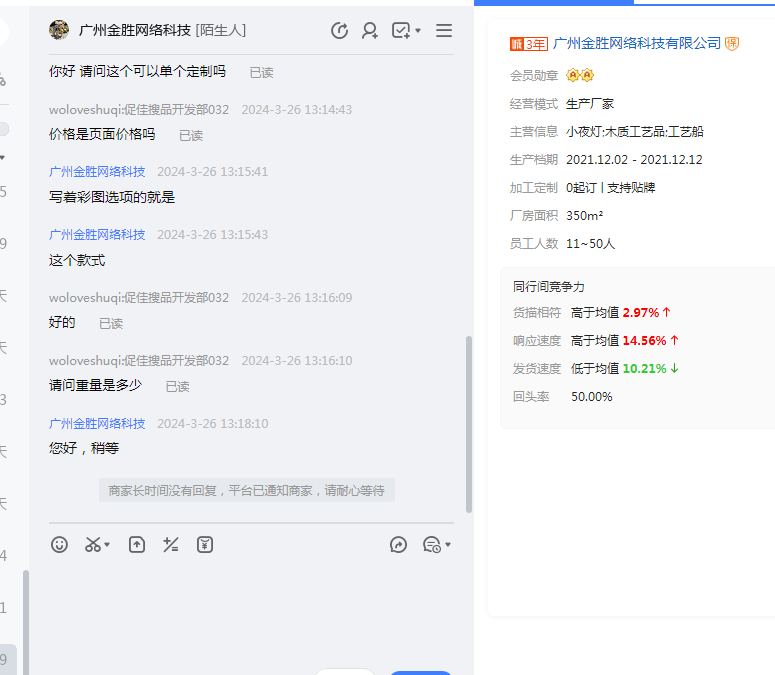Click the add contact icon
The width and height of the screenshot is (775, 675).
[x=370, y=31]
